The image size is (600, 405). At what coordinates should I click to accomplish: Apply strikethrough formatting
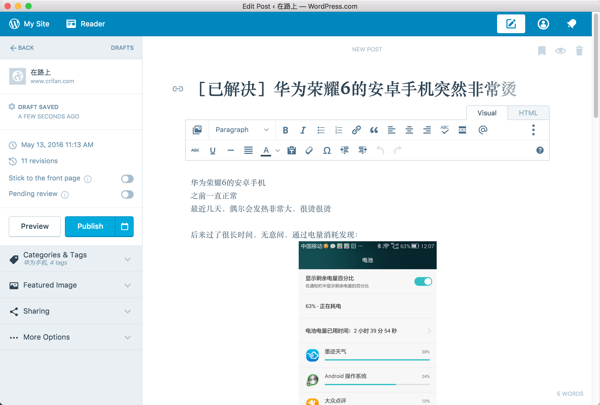195,150
